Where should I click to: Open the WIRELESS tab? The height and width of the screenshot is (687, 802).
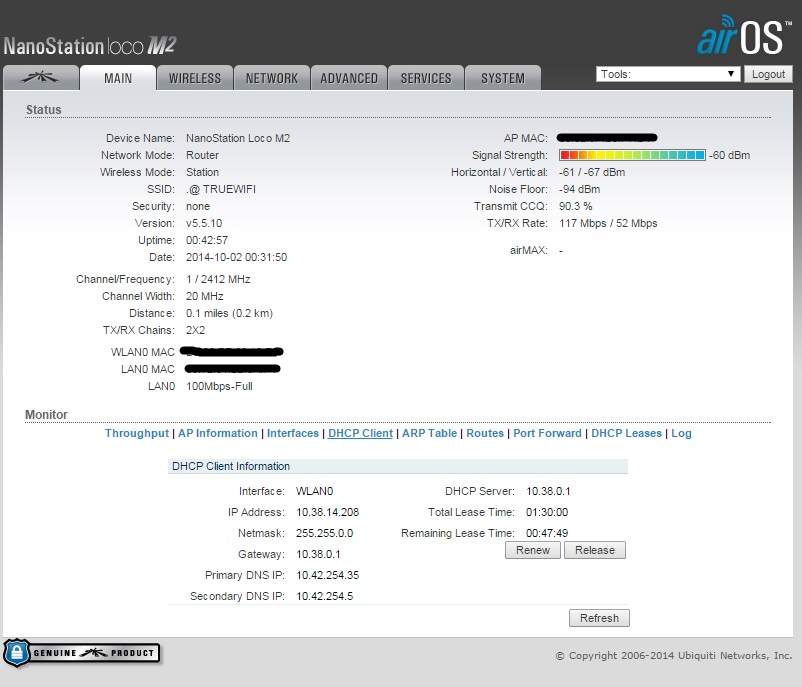pyautogui.click(x=195, y=78)
